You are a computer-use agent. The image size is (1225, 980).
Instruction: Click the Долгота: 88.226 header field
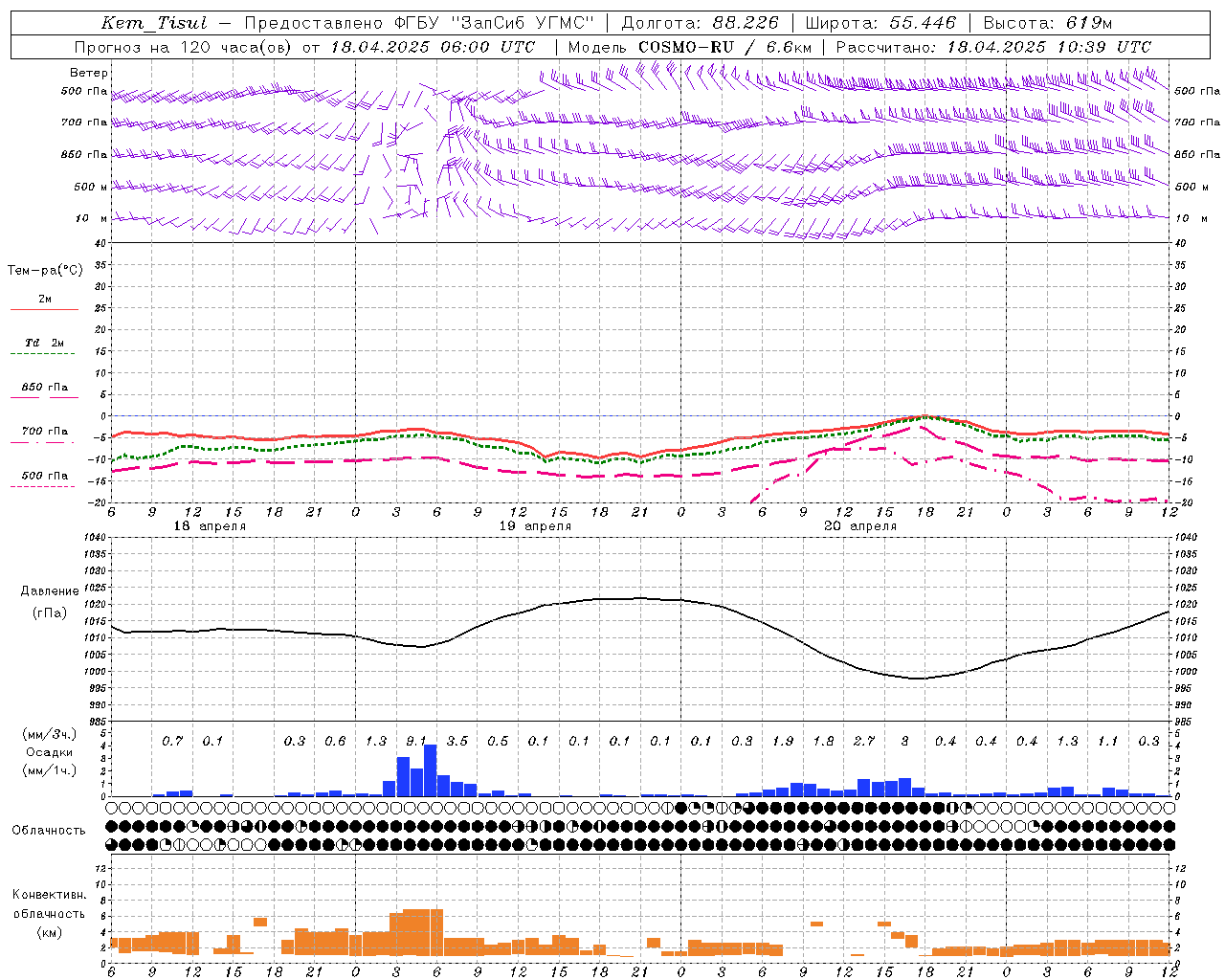click(700, 23)
